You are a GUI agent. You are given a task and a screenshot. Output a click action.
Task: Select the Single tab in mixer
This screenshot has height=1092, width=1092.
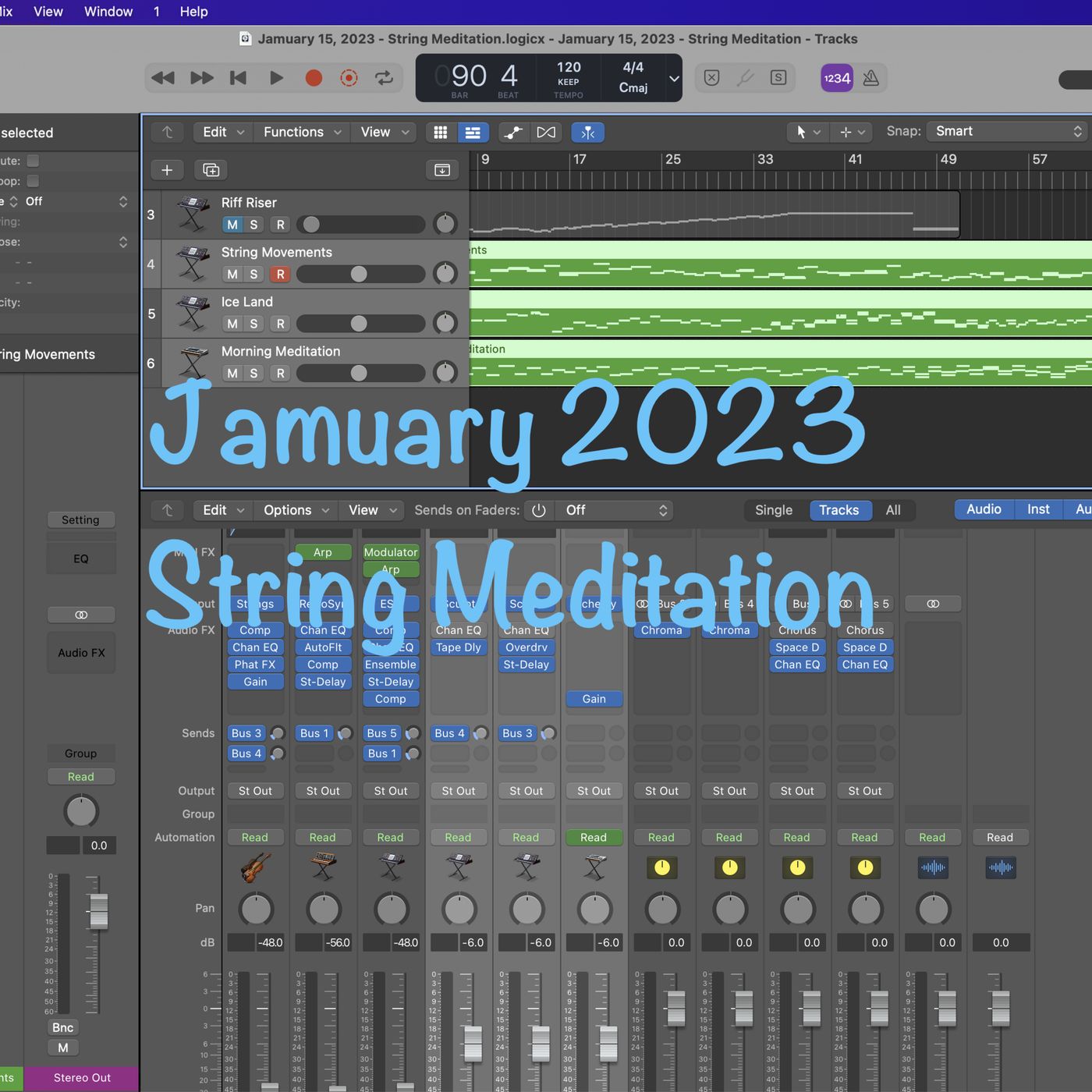pos(773,510)
